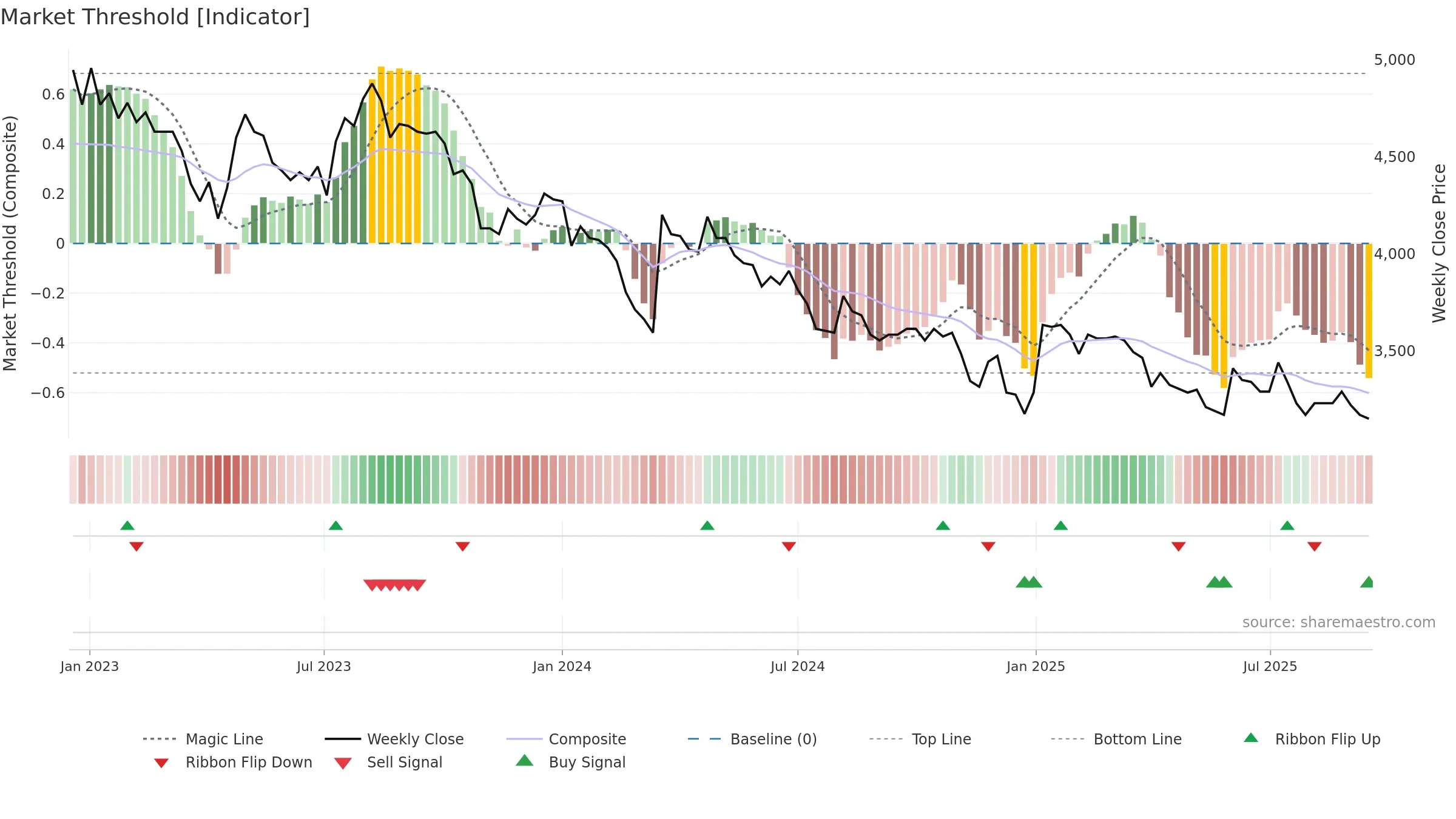1456x819 pixels.
Task: Click the ribbon flip up marker at Jul 2023
Action: click(x=336, y=525)
